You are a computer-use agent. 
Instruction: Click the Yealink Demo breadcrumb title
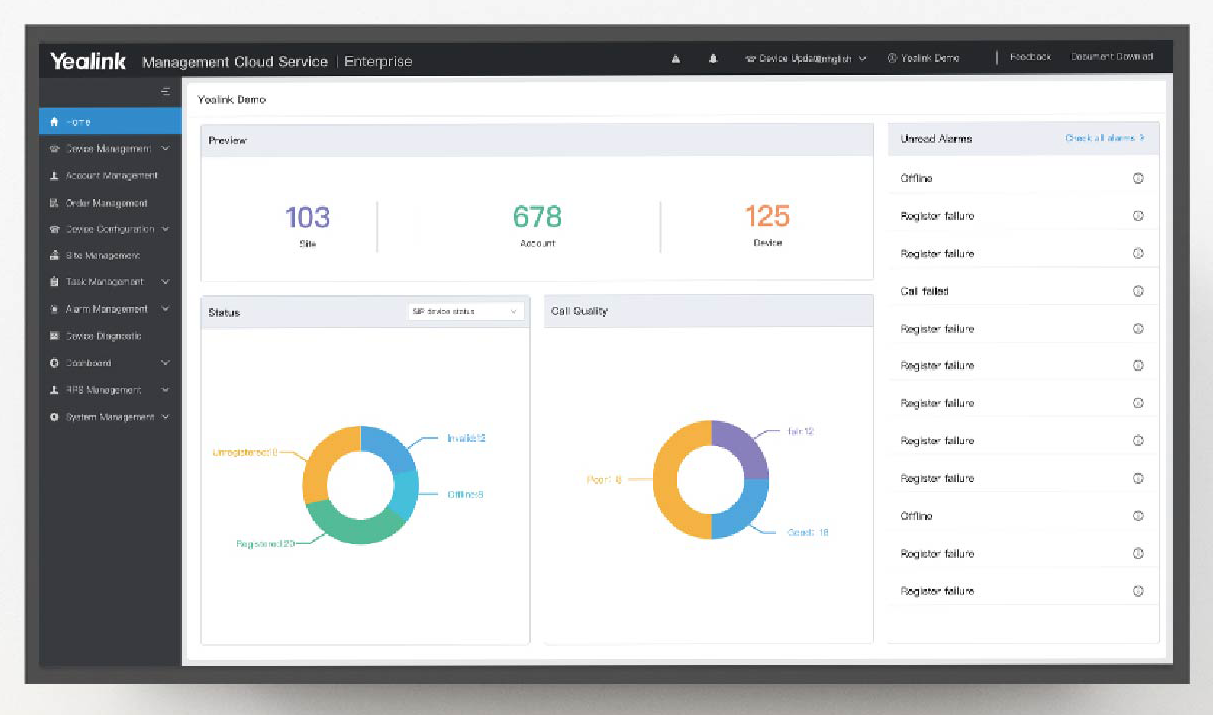point(232,100)
